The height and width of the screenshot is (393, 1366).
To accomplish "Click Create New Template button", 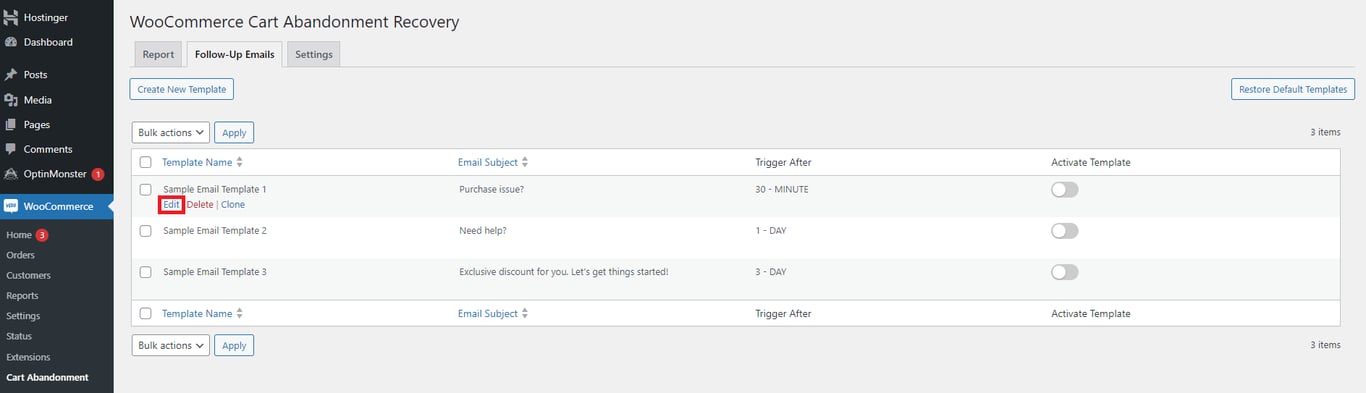I will pyautogui.click(x=181, y=89).
